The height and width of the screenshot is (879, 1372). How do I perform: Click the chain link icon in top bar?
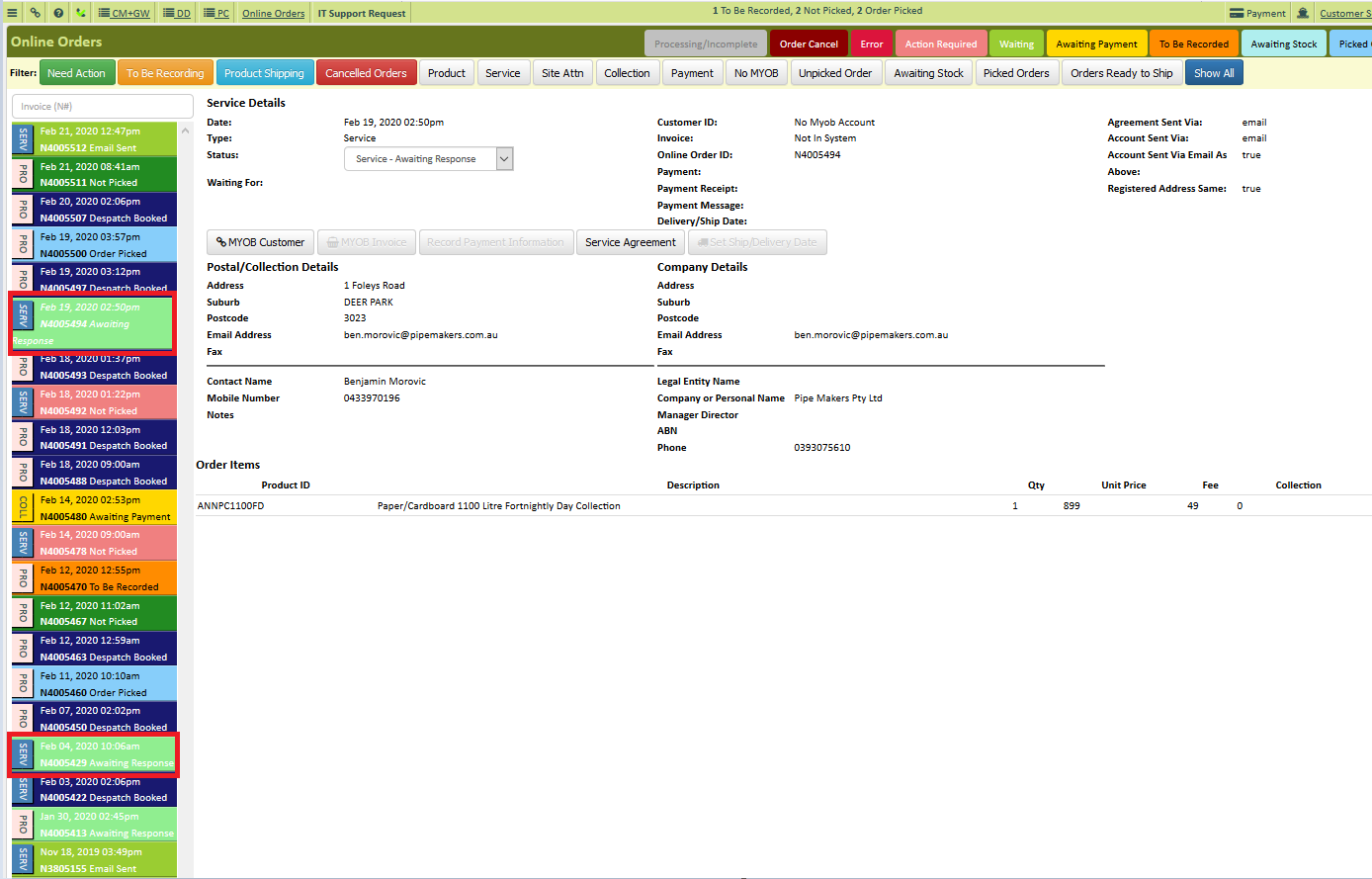(36, 13)
